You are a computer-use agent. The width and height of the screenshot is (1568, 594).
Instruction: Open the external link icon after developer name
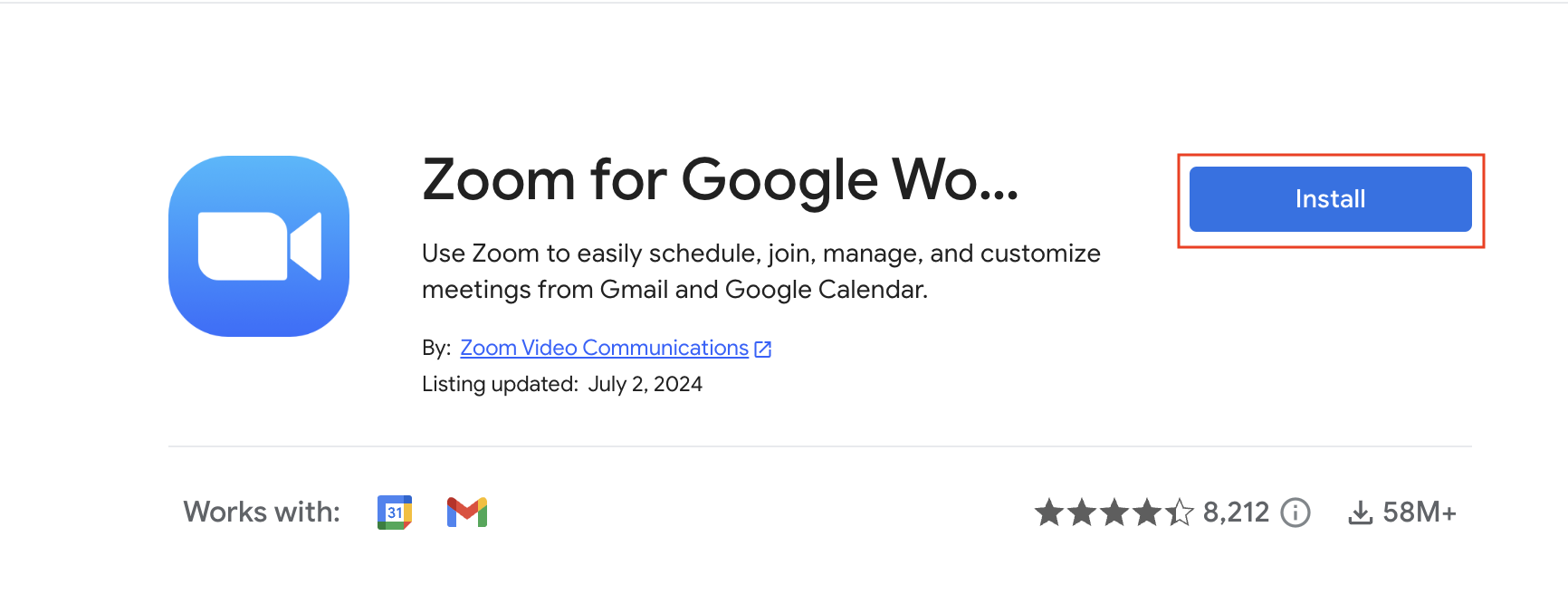pos(763,347)
